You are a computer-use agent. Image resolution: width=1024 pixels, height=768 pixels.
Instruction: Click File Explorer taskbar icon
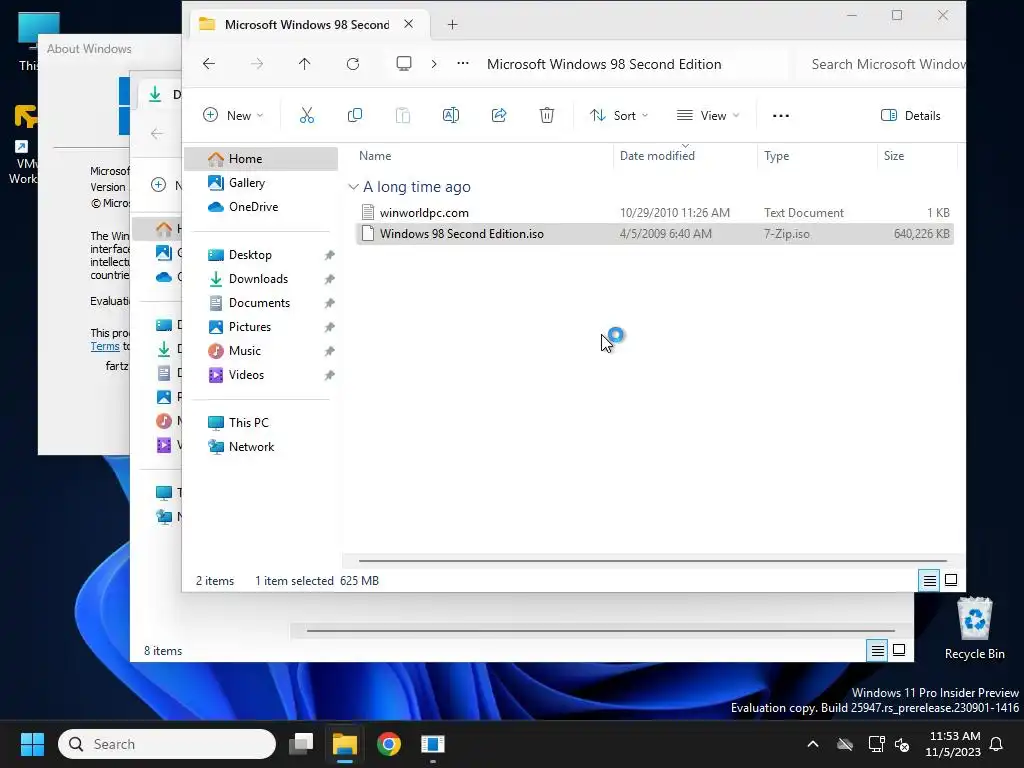pyautogui.click(x=345, y=744)
